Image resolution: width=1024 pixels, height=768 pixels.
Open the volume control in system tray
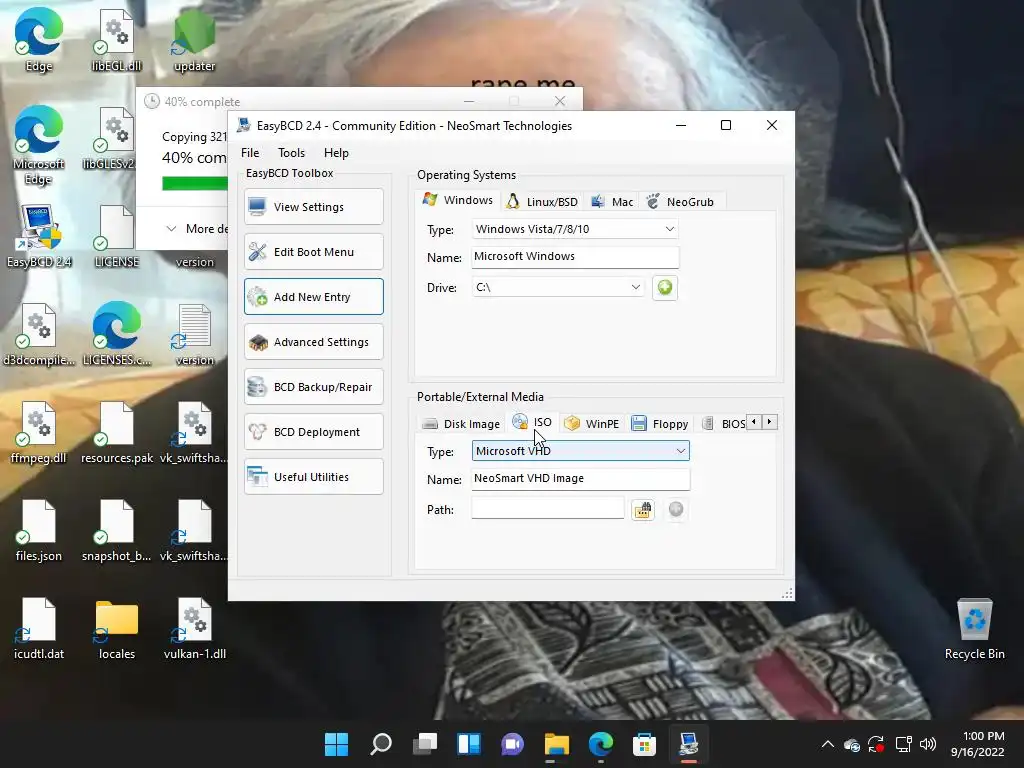point(927,744)
